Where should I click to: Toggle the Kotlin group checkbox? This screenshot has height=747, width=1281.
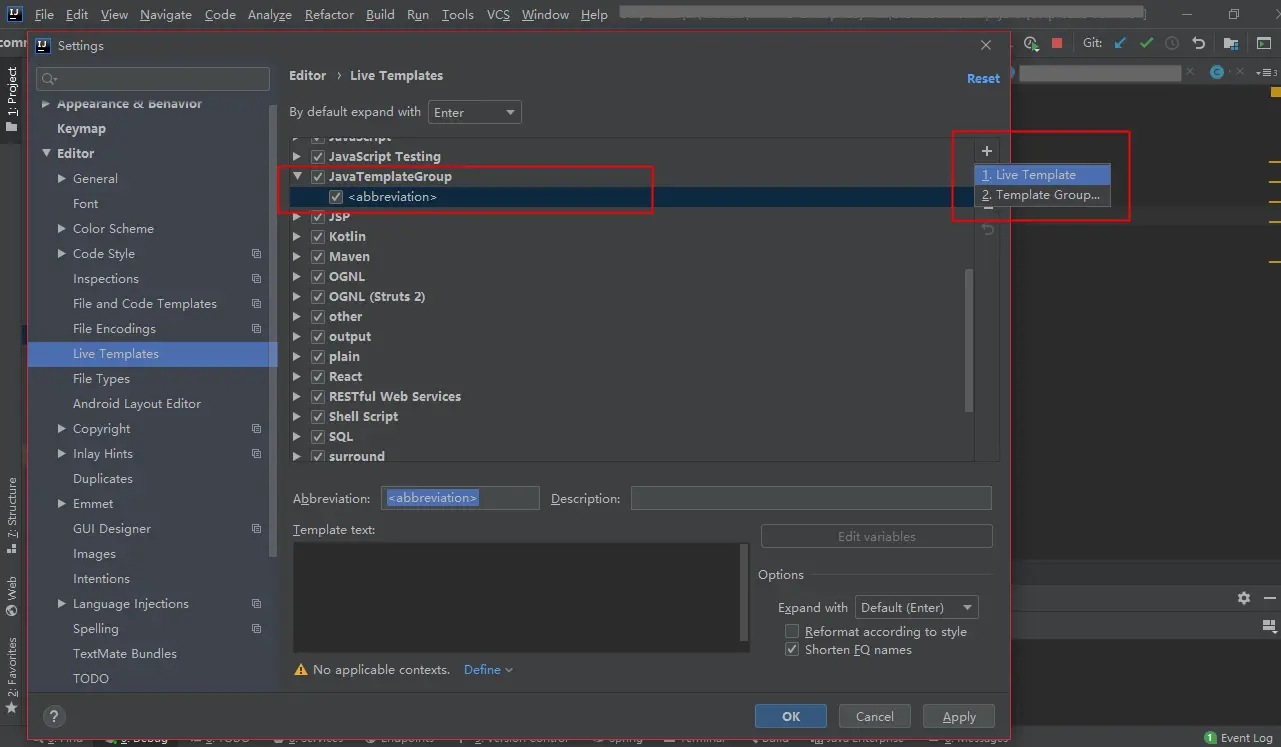coord(317,237)
